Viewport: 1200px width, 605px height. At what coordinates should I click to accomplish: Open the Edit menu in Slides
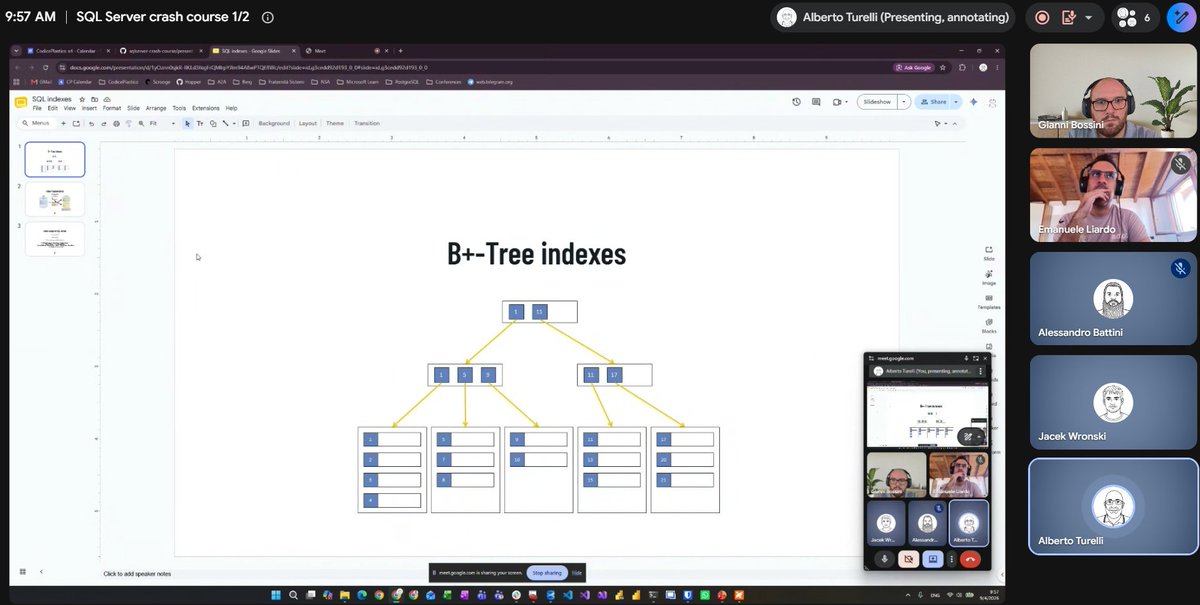tap(53, 108)
